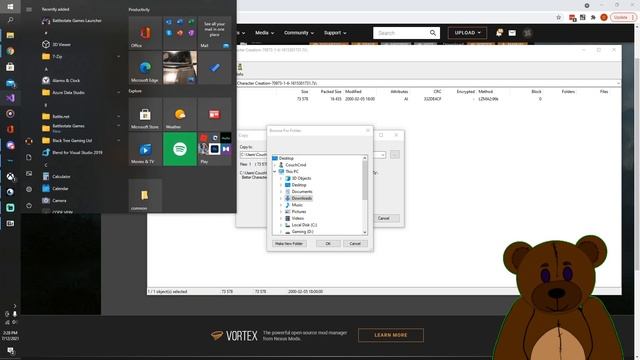Select 3D Objects in folder tree

pos(301,178)
